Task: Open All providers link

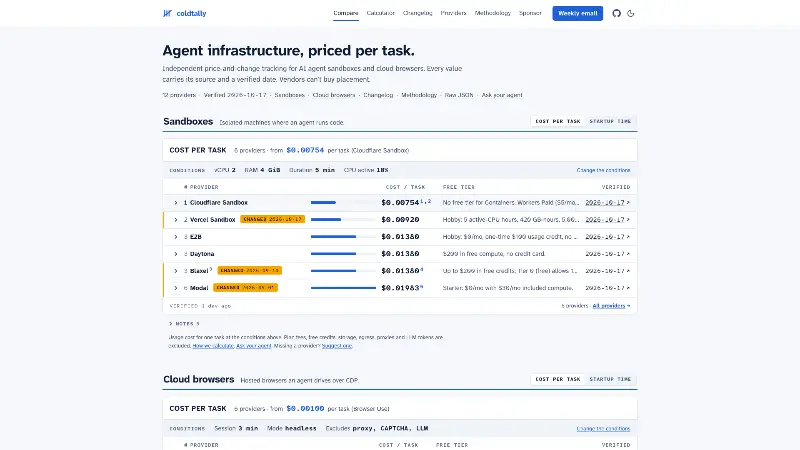Action: pyautogui.click(x=611, y=306)
